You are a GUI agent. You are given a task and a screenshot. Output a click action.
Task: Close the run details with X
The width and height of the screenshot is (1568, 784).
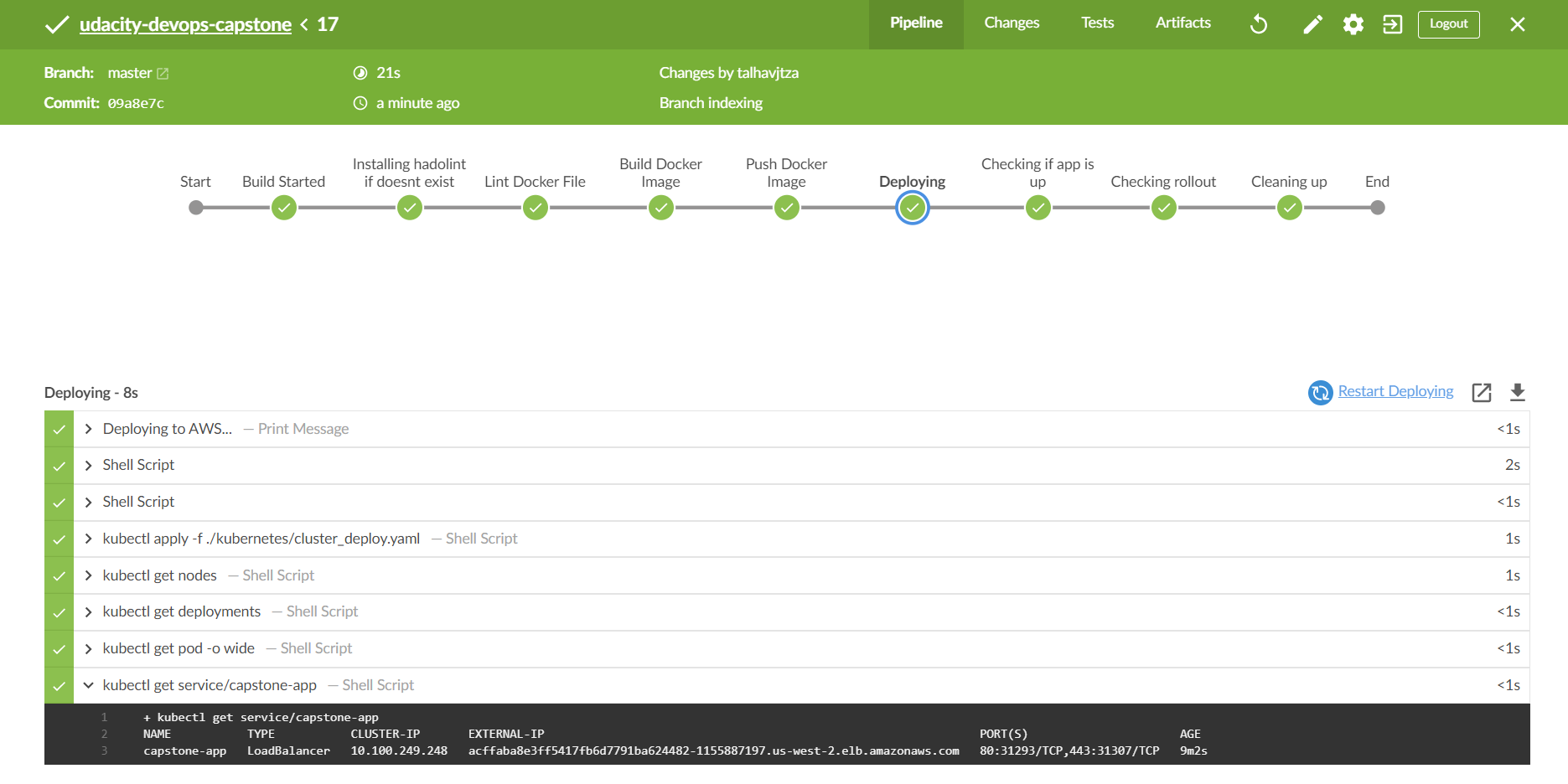click(1518, 24)
